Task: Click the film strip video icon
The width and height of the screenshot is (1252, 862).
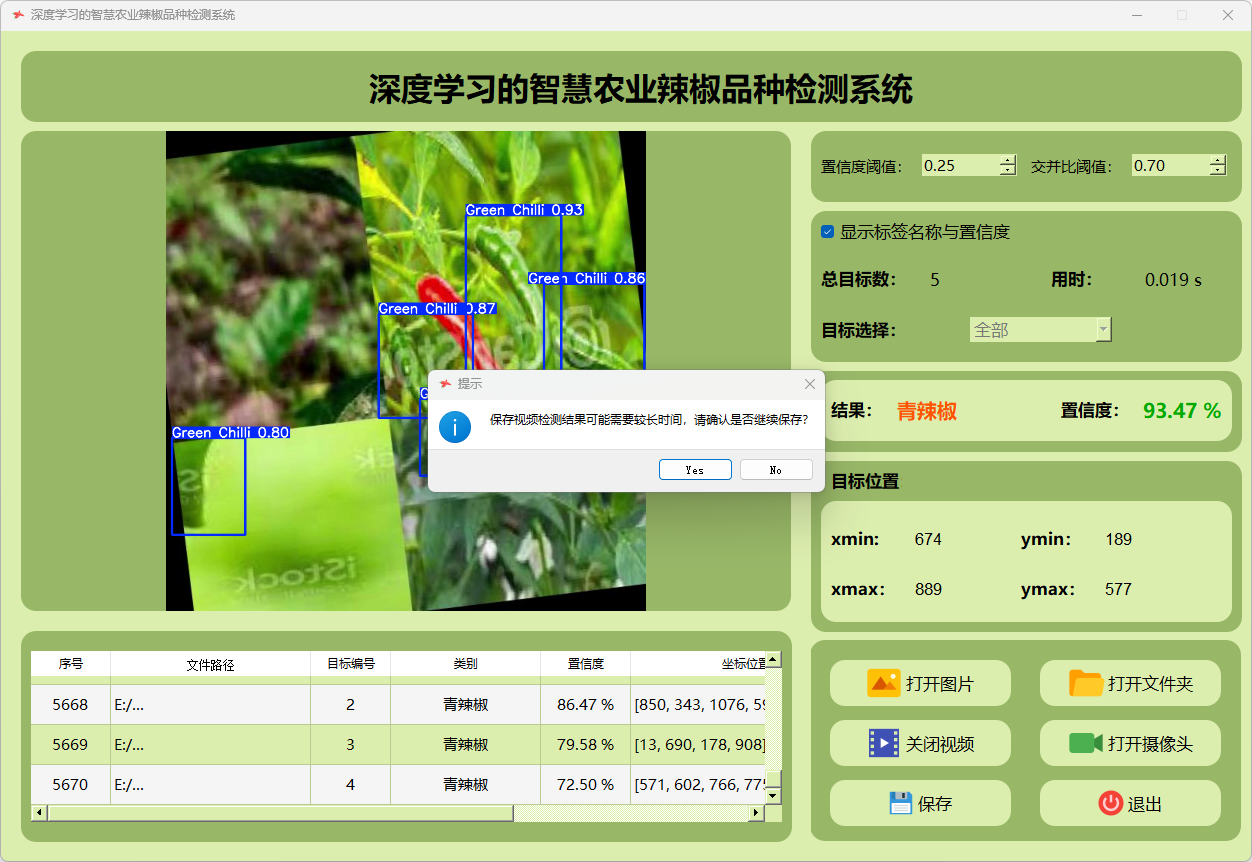Action: pyautogui.click(x=883, y=743)
